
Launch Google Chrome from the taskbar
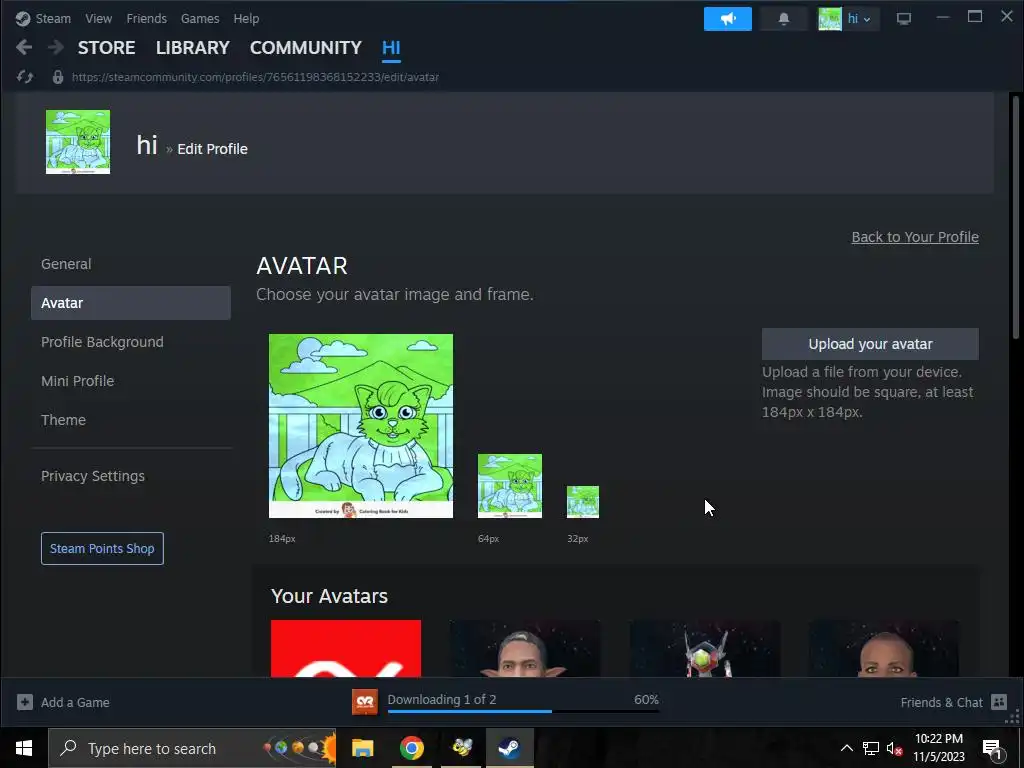[x=412, y=748]
